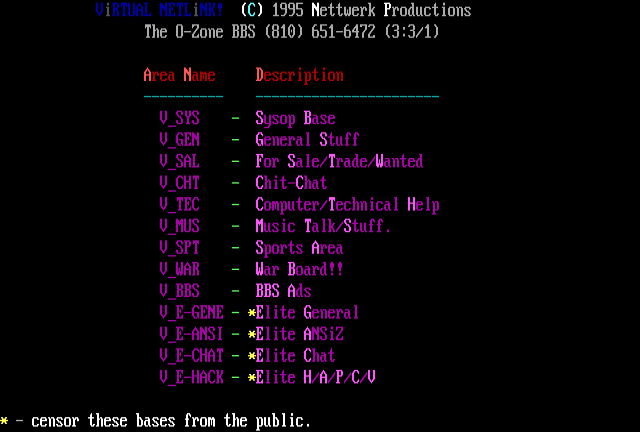Click the yellow asterisk before Elite General

(251, 314)
